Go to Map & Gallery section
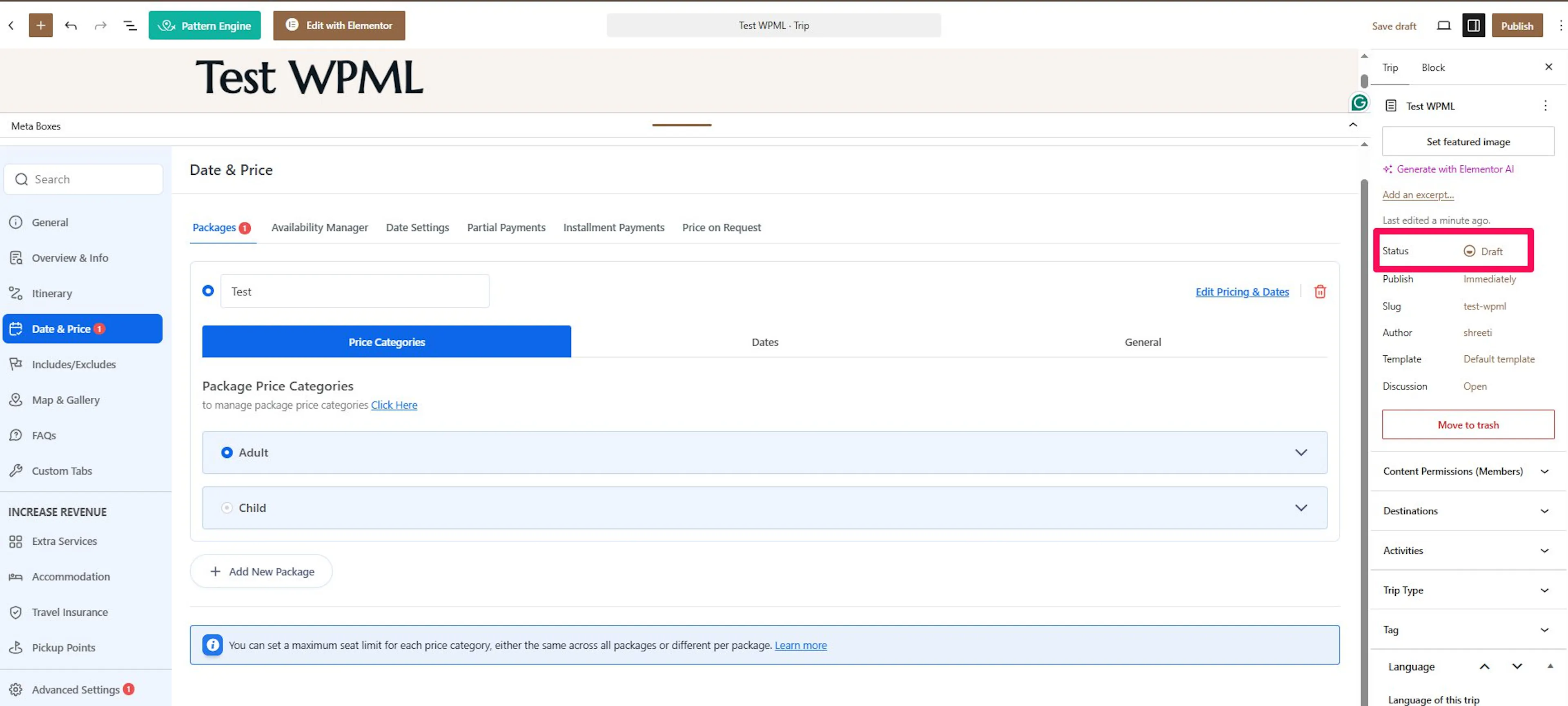The image size is (1568, 706). coord(83,400)
